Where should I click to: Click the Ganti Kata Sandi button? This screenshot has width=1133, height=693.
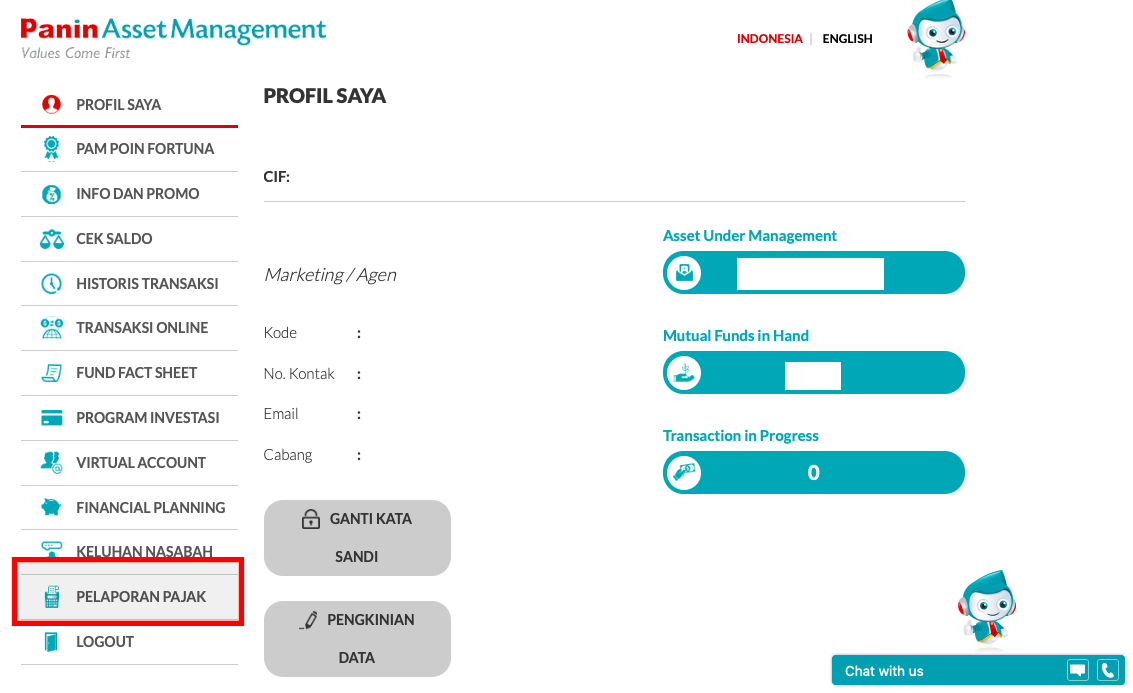(x=357, y=538)
